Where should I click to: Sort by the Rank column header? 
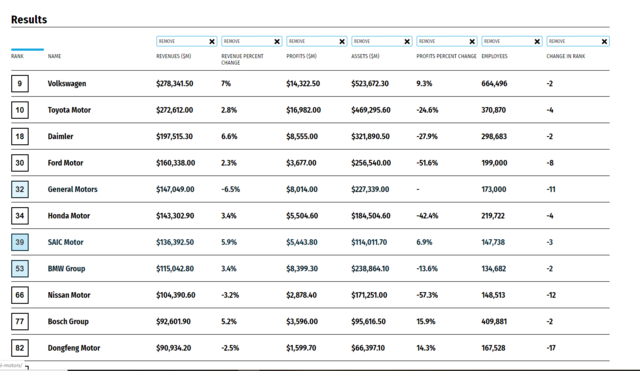click(x=17, y=56)
